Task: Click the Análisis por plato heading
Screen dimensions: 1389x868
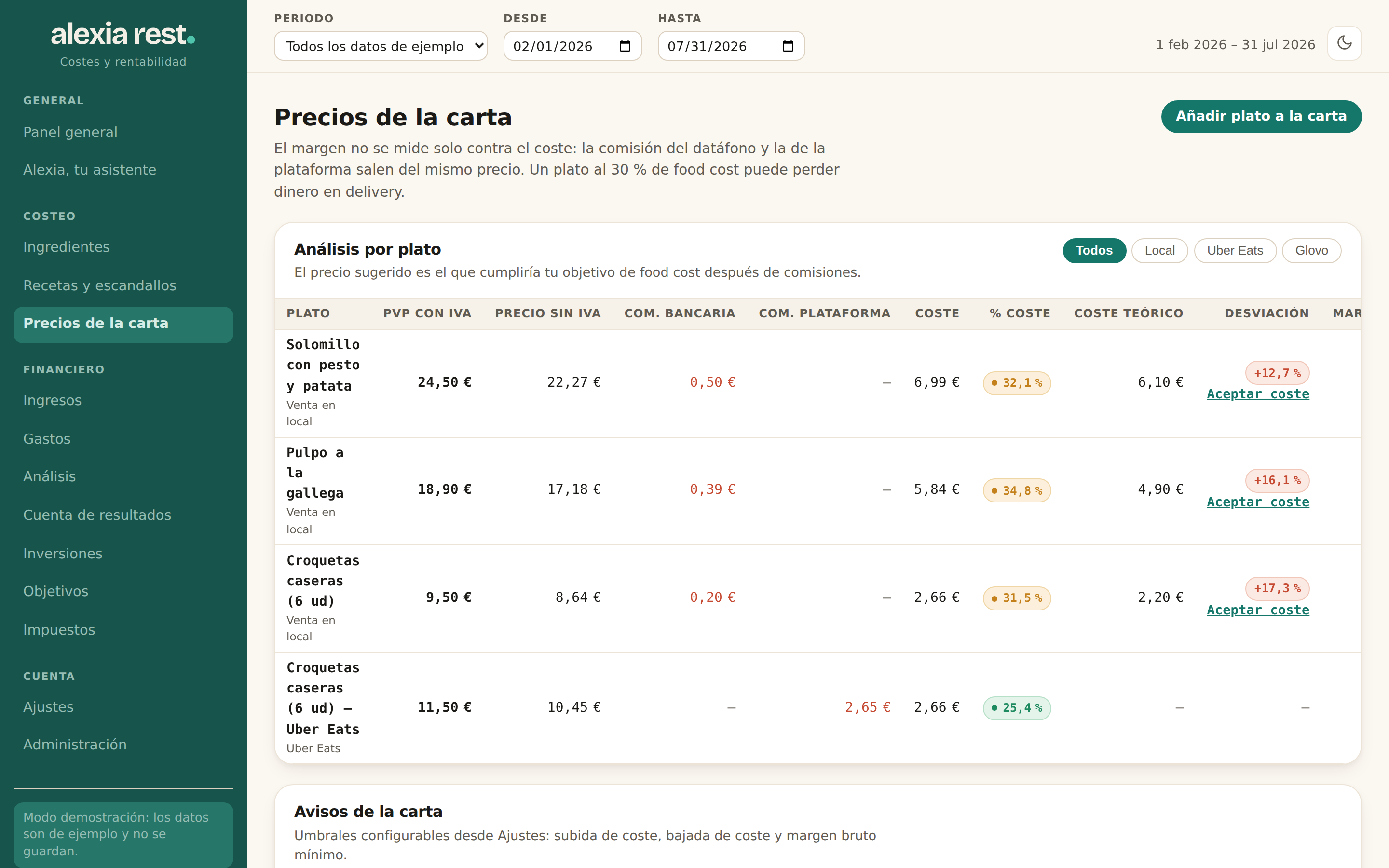Action: [368, 250]
